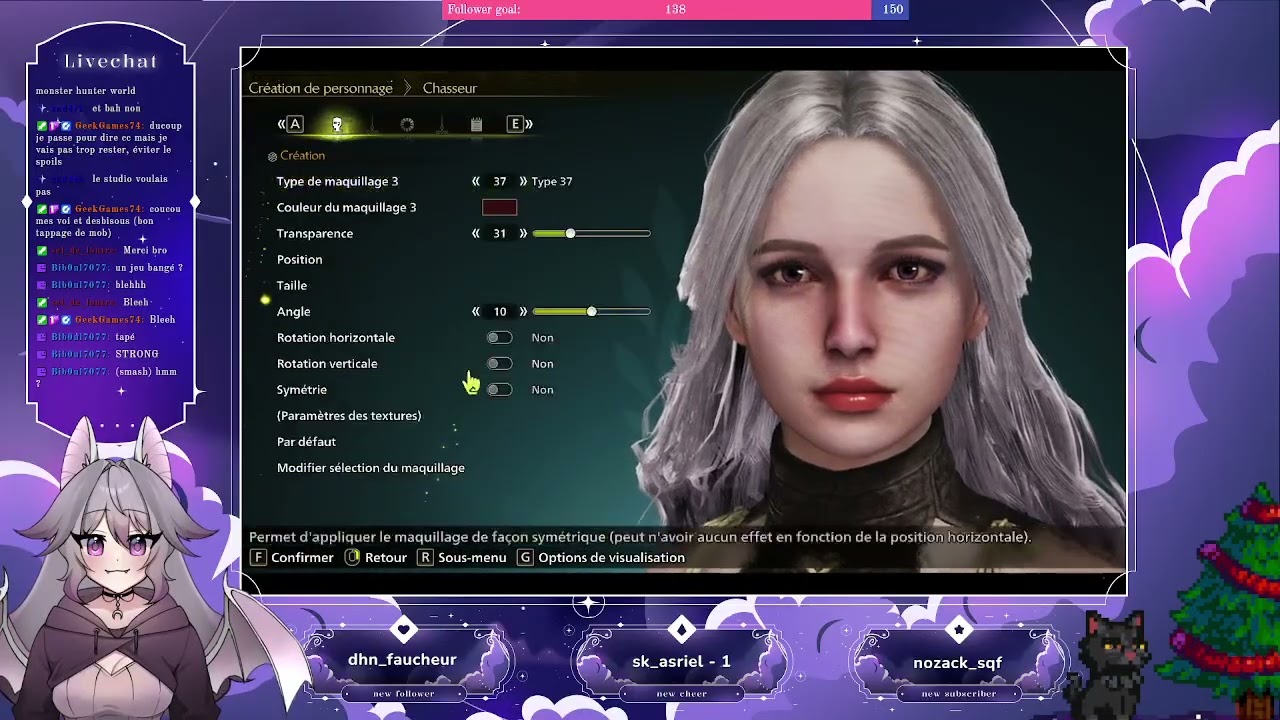Click the Chasseur breadcrumb

click(x=450, y=88)
